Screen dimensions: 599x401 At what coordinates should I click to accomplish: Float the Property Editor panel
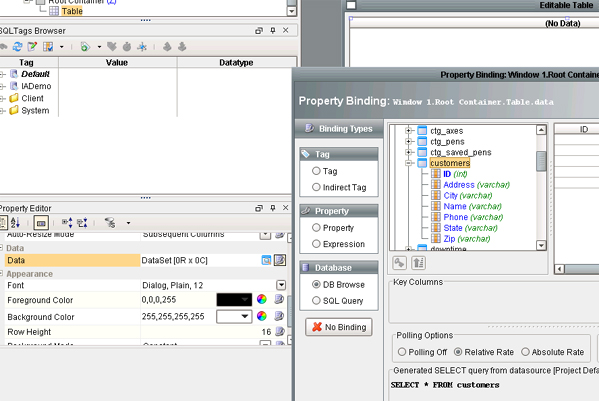point(259,208)
